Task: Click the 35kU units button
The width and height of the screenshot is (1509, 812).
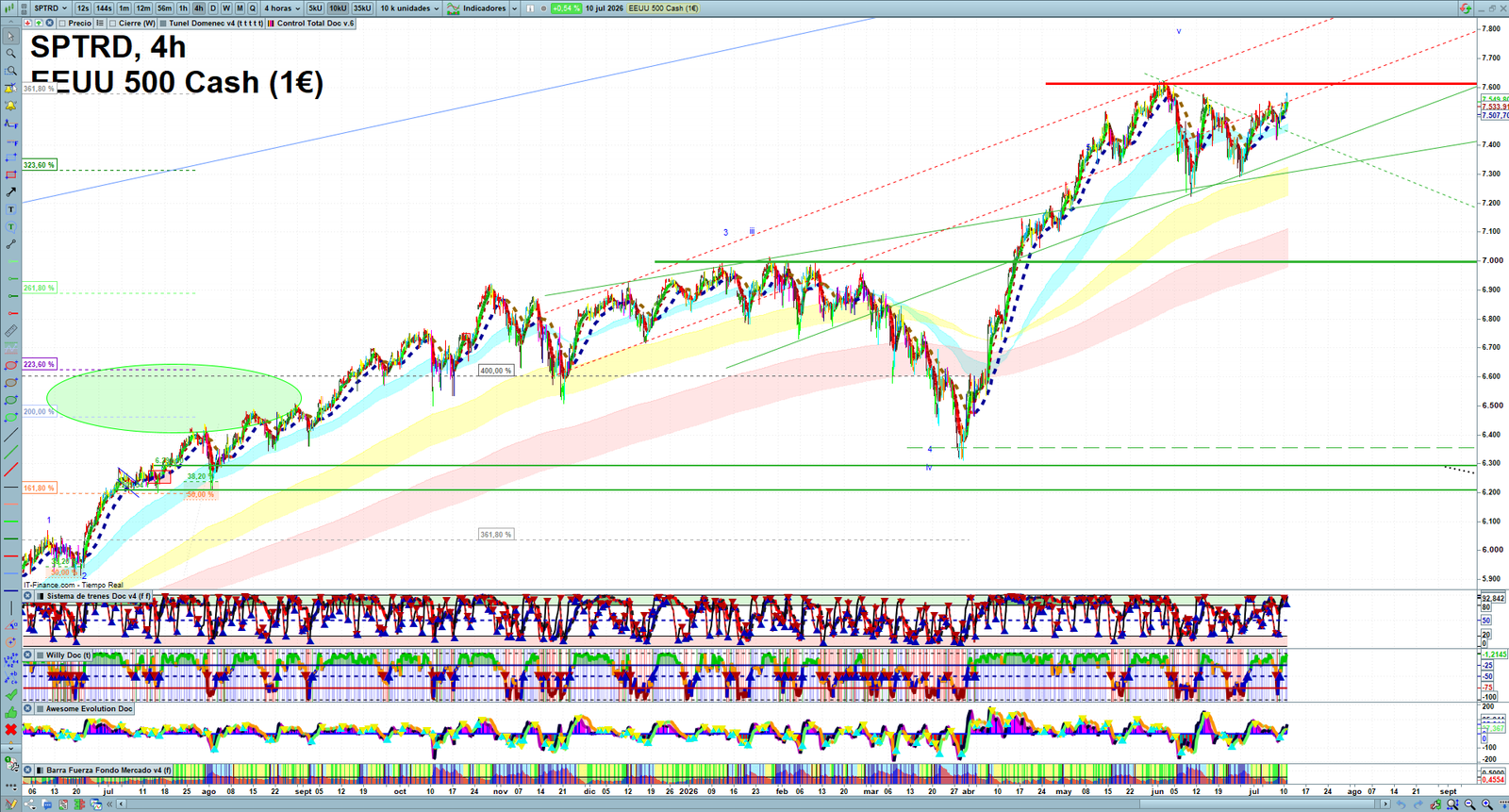Action: 362,8
